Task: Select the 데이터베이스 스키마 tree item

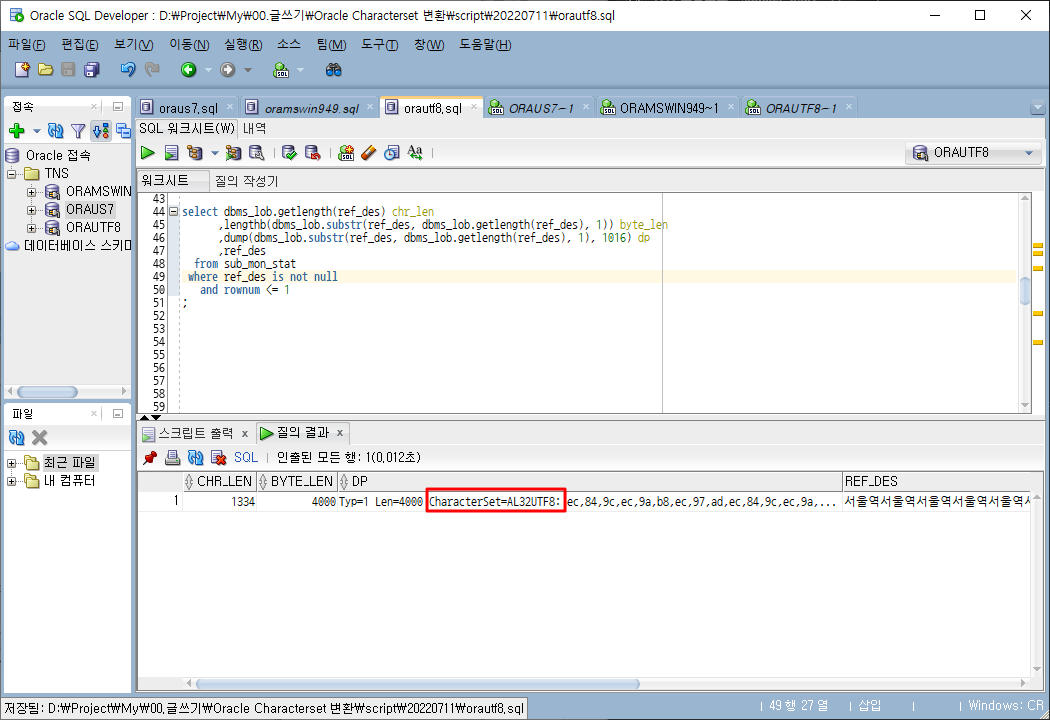Action: 77,246
